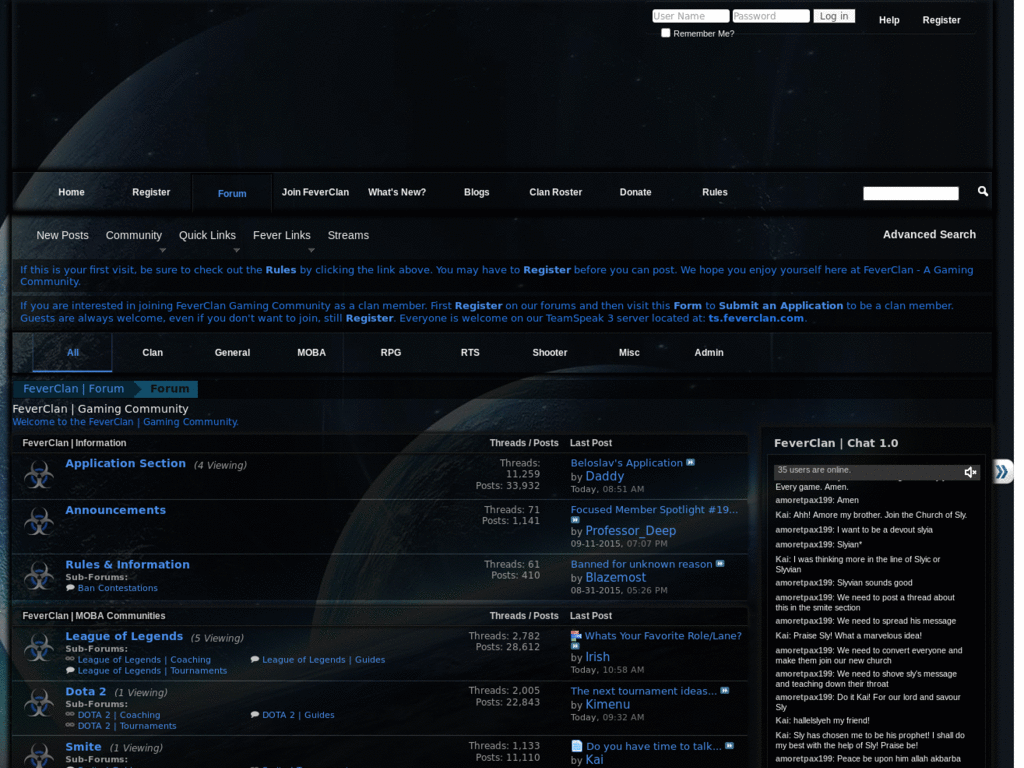Viewport: 1024px width, 768px height.
Task: Click biohazard icon beside Application Section
Action: pos(39,475)
